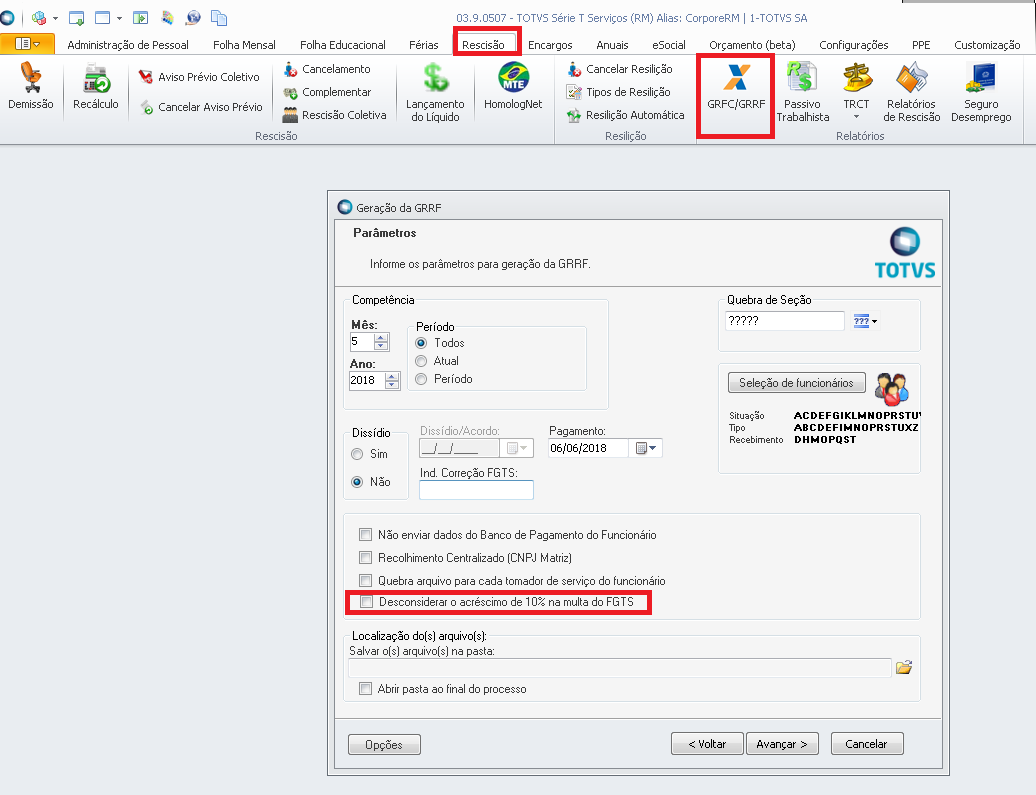1036x795 pixels.
Task: Open the Quebra de Seção ??? dropdown
Action: tap(865, 321)
